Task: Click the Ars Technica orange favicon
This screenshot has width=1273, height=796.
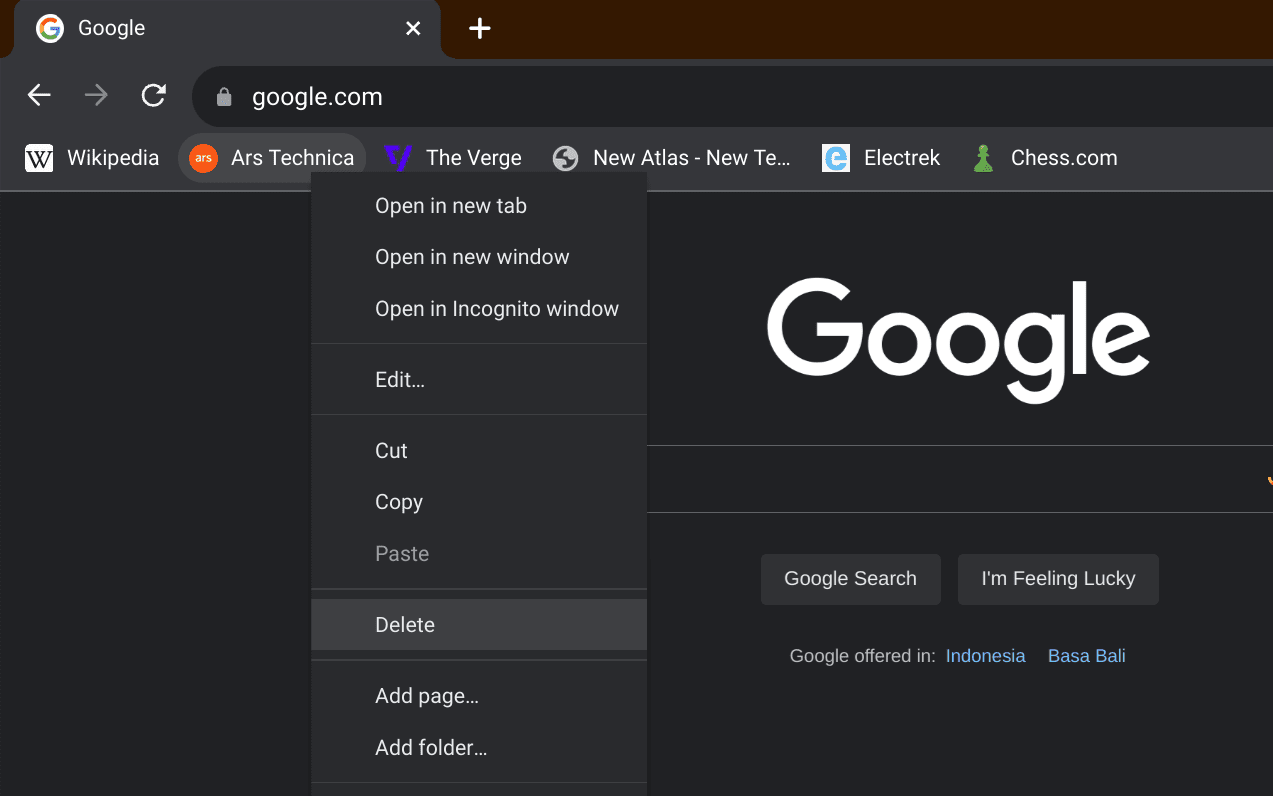Action: pos(203,158)
